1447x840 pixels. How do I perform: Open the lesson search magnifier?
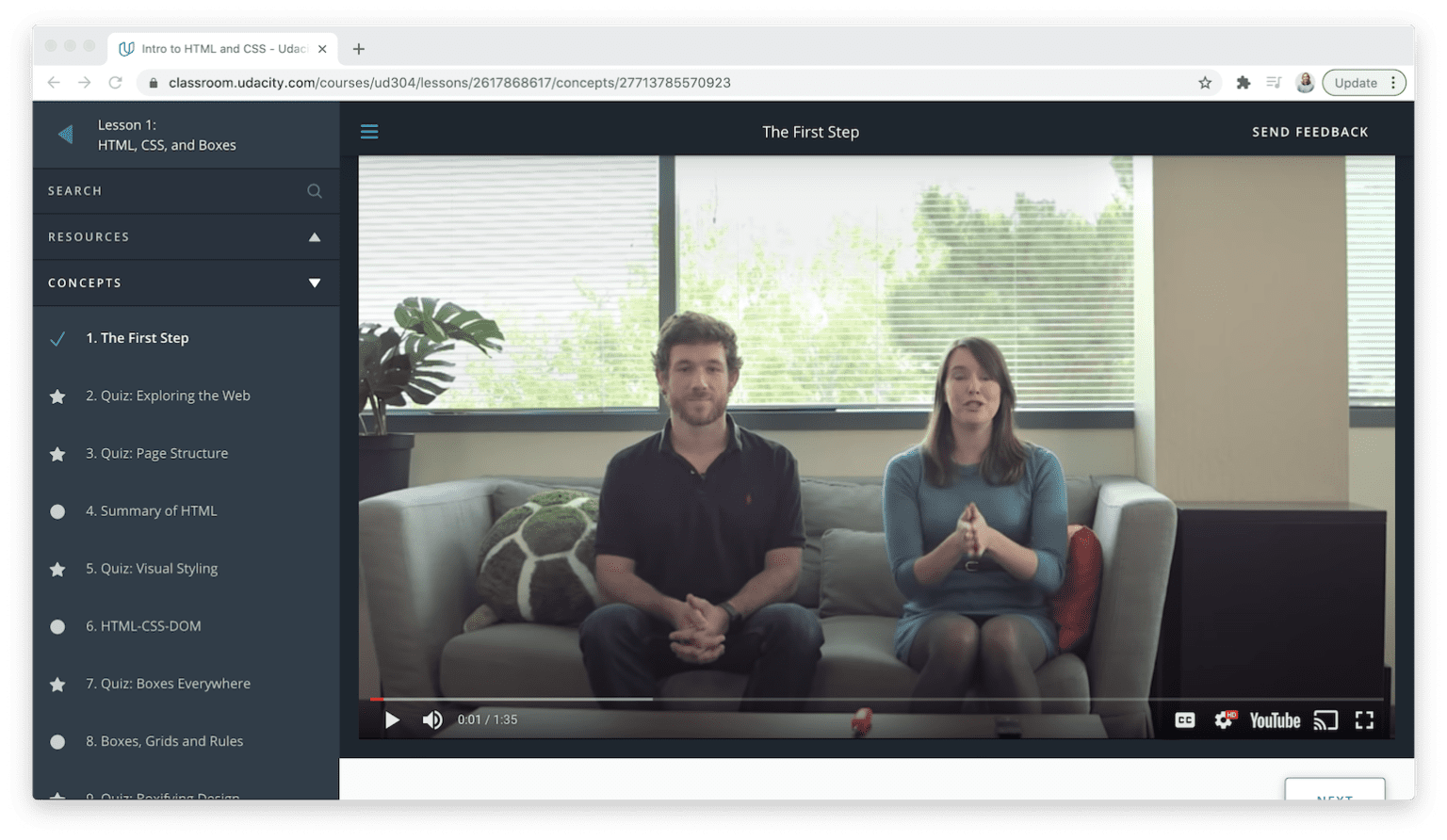315,190
